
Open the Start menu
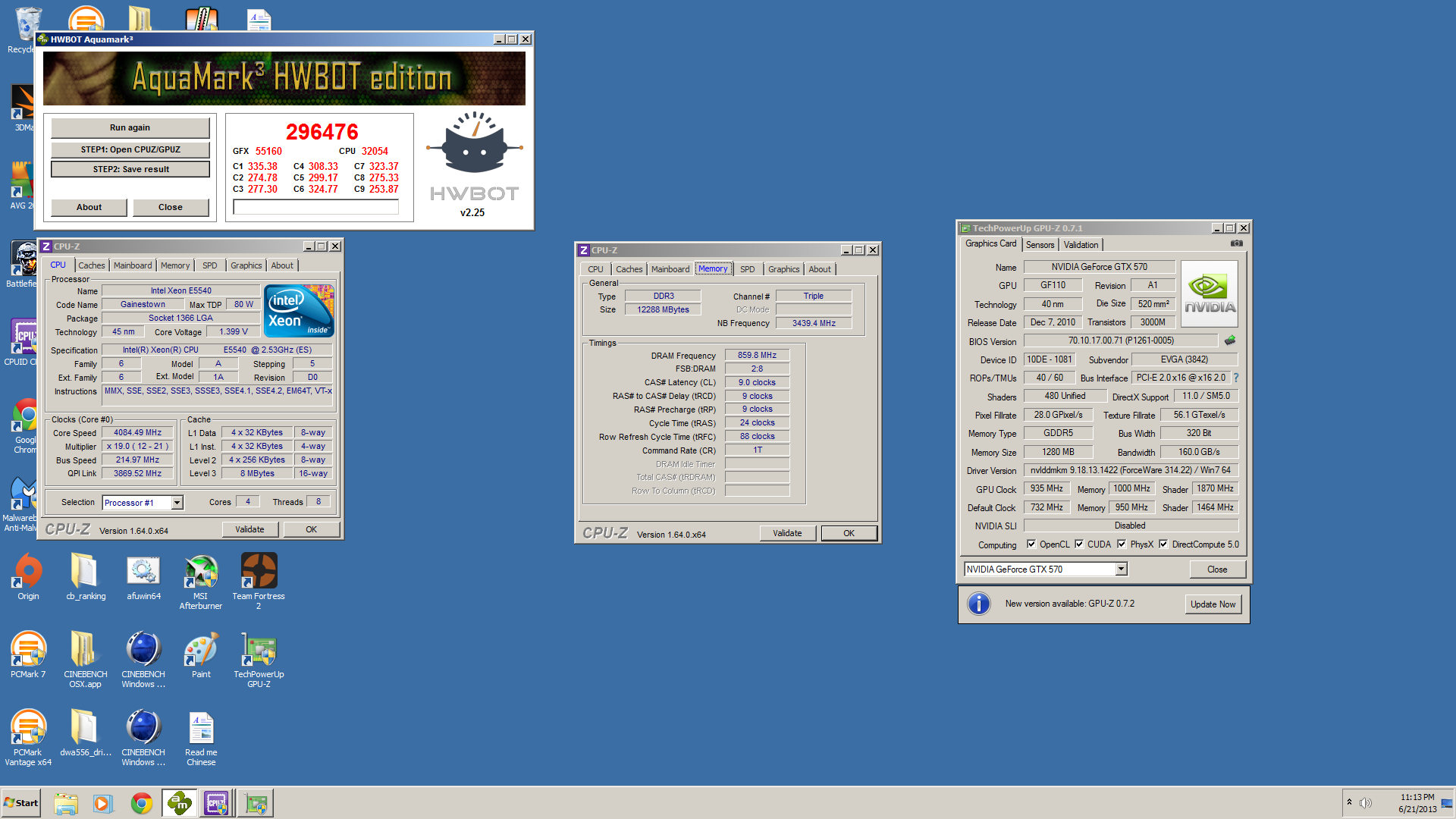(x=21, y=803)
